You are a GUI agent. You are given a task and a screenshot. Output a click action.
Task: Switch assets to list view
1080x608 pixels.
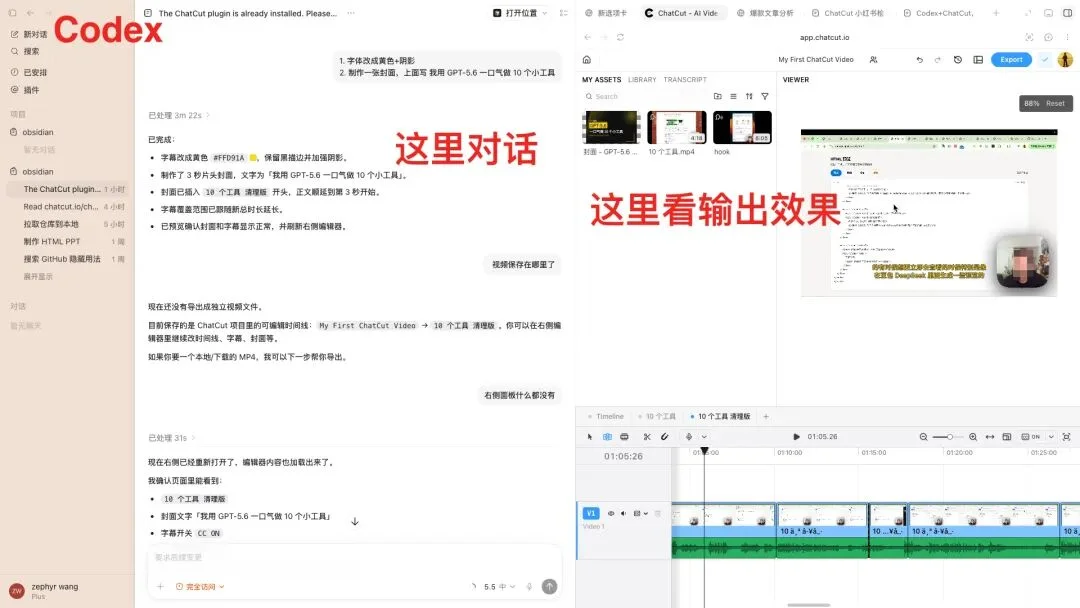[x=734, y=96]
